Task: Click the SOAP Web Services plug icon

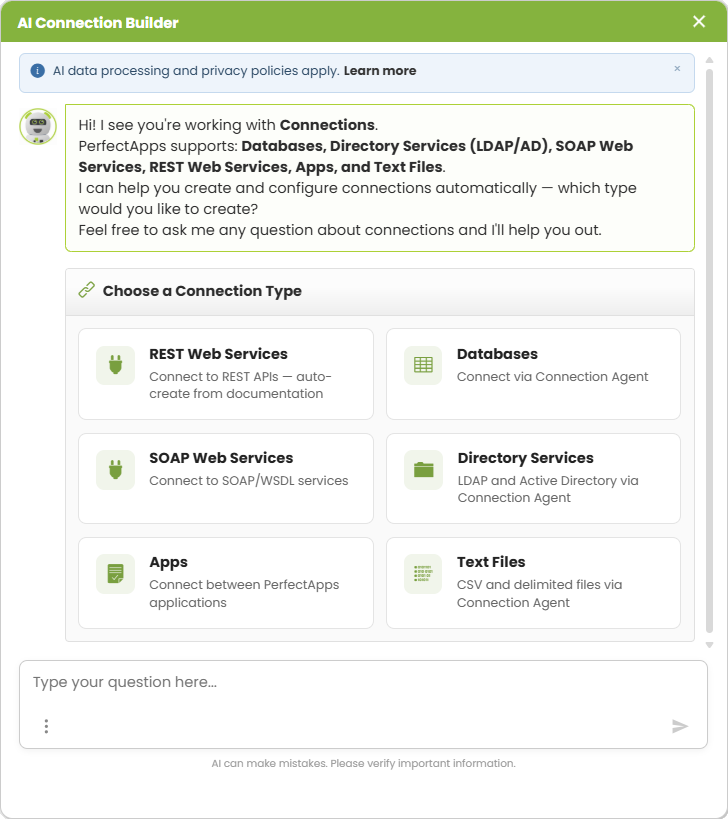Action: click(x=115, y=470)
